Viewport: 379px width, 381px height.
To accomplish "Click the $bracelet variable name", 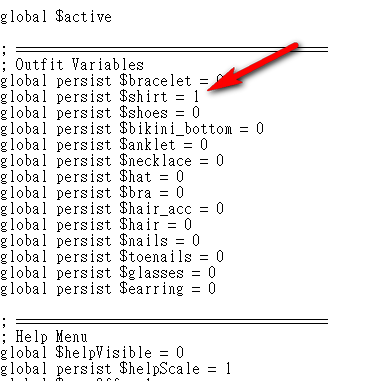I will pyautogui.click(x=155, y=81).
